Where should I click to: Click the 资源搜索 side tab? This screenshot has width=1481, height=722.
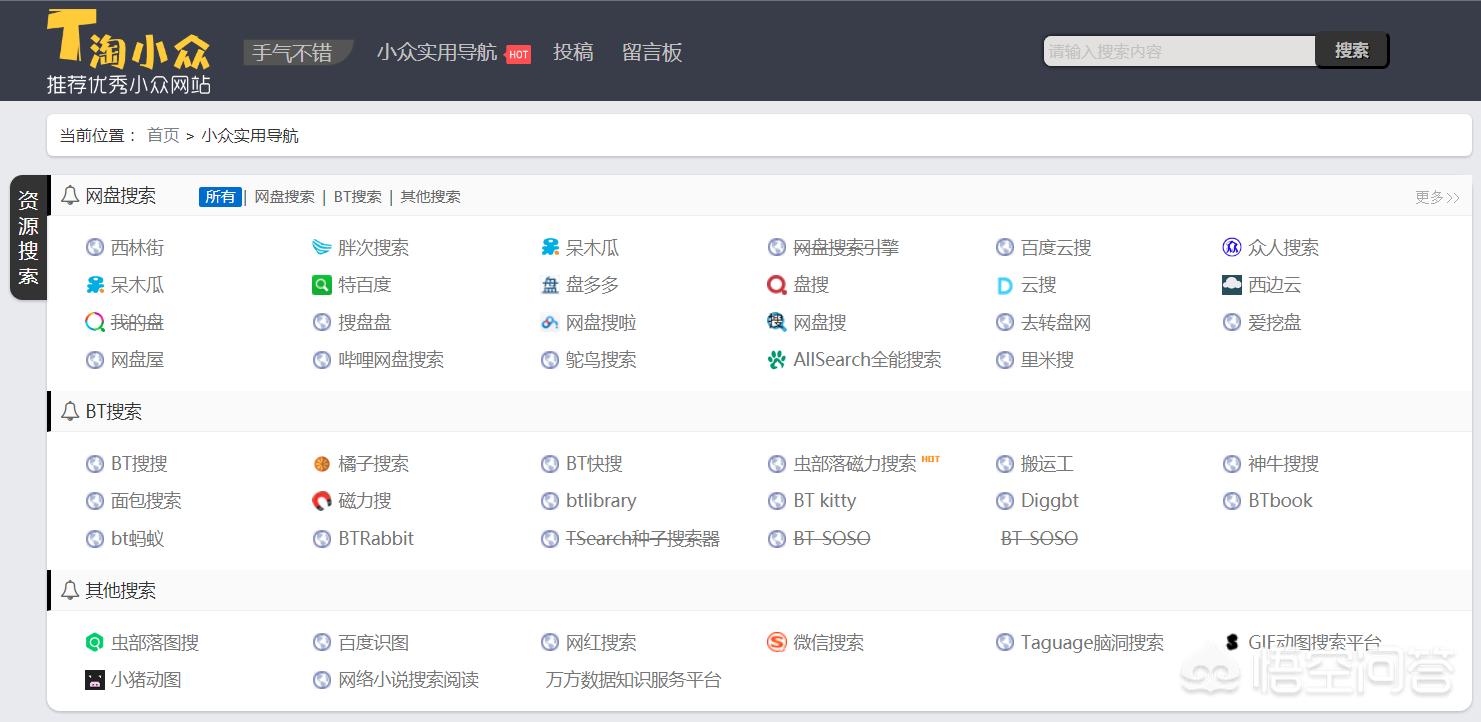click(28, 237)
